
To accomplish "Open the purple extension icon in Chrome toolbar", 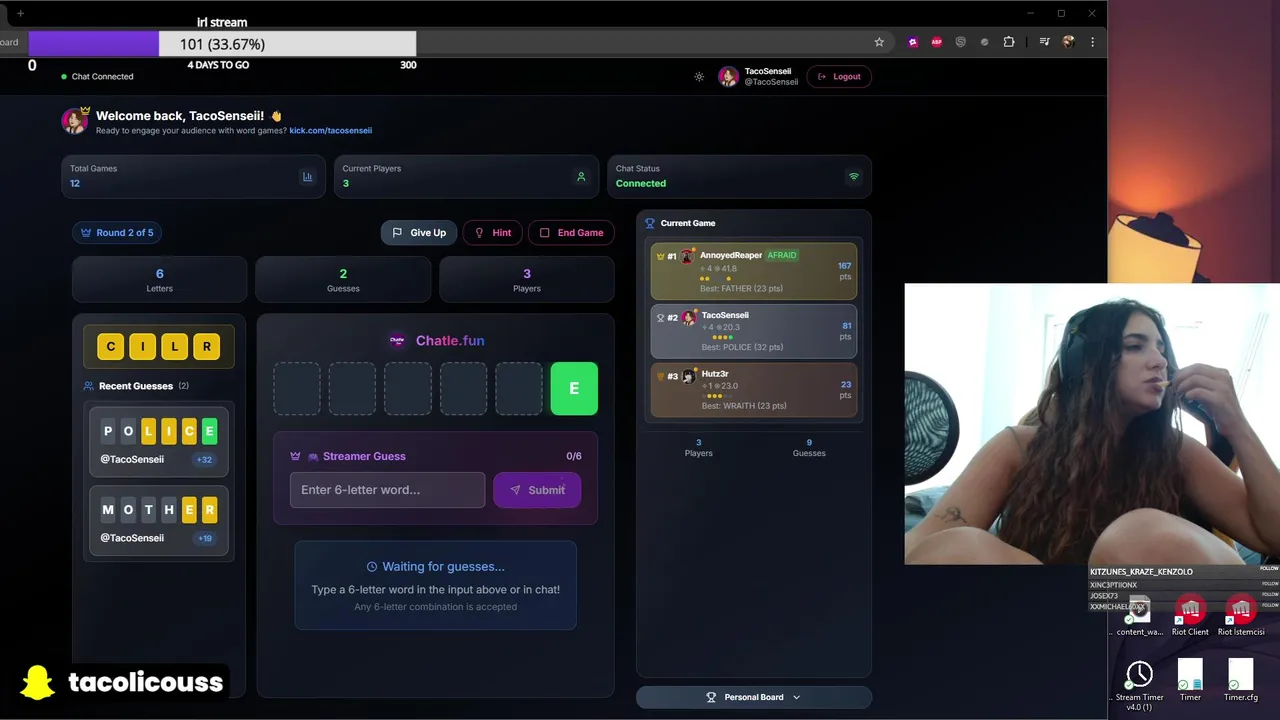I will pyautogui.click(x=913, y=42).
